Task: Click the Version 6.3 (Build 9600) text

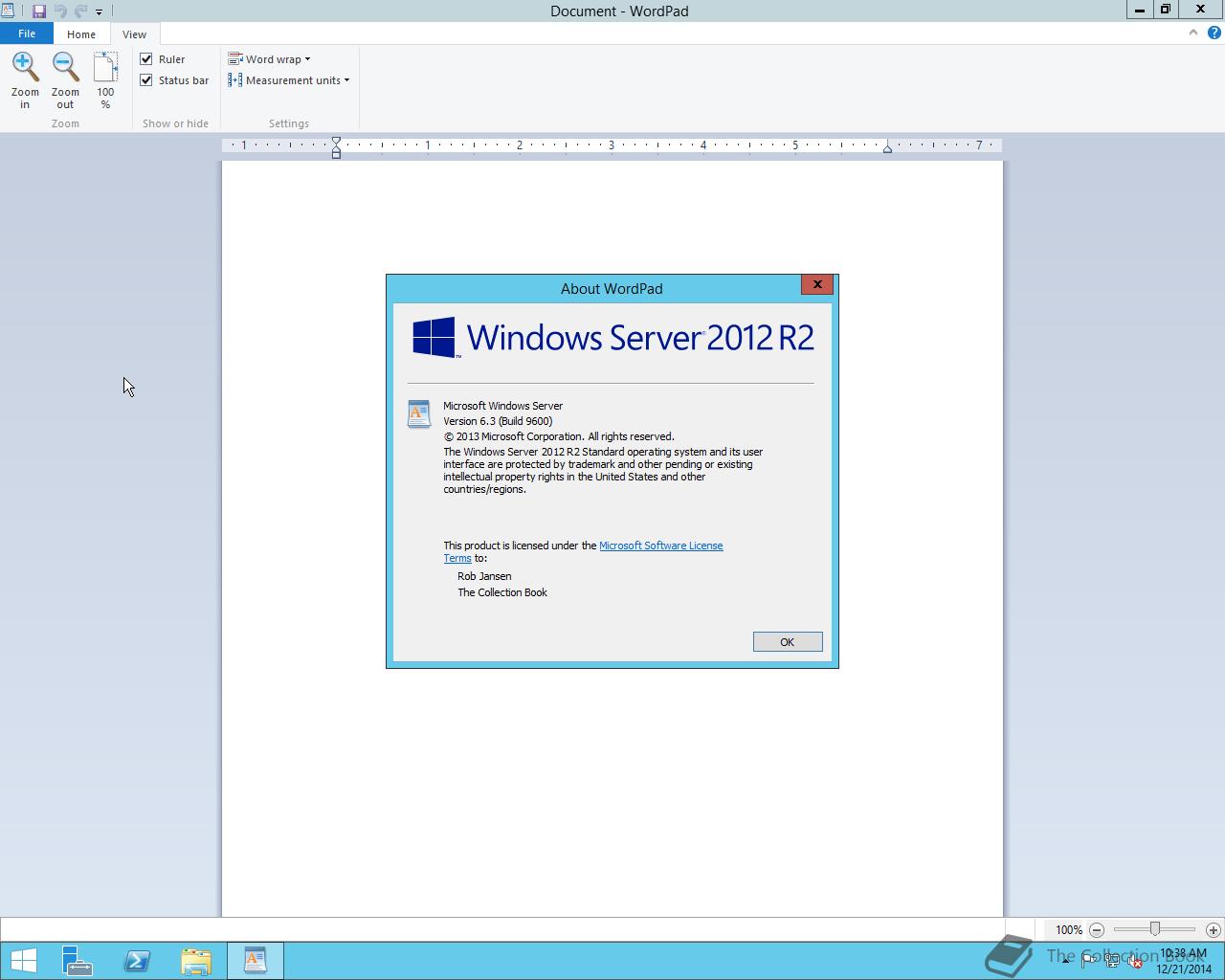Action: [x=498, y=421]
